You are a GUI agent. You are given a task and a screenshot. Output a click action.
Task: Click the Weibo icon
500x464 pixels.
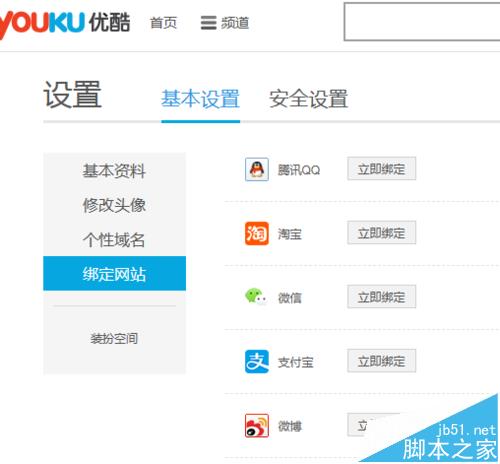pos(257,425)
